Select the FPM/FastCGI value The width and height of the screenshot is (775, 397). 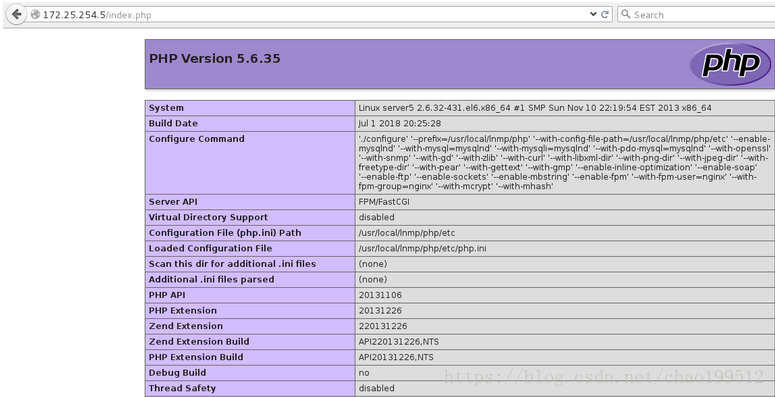click(x=384, y=202)
